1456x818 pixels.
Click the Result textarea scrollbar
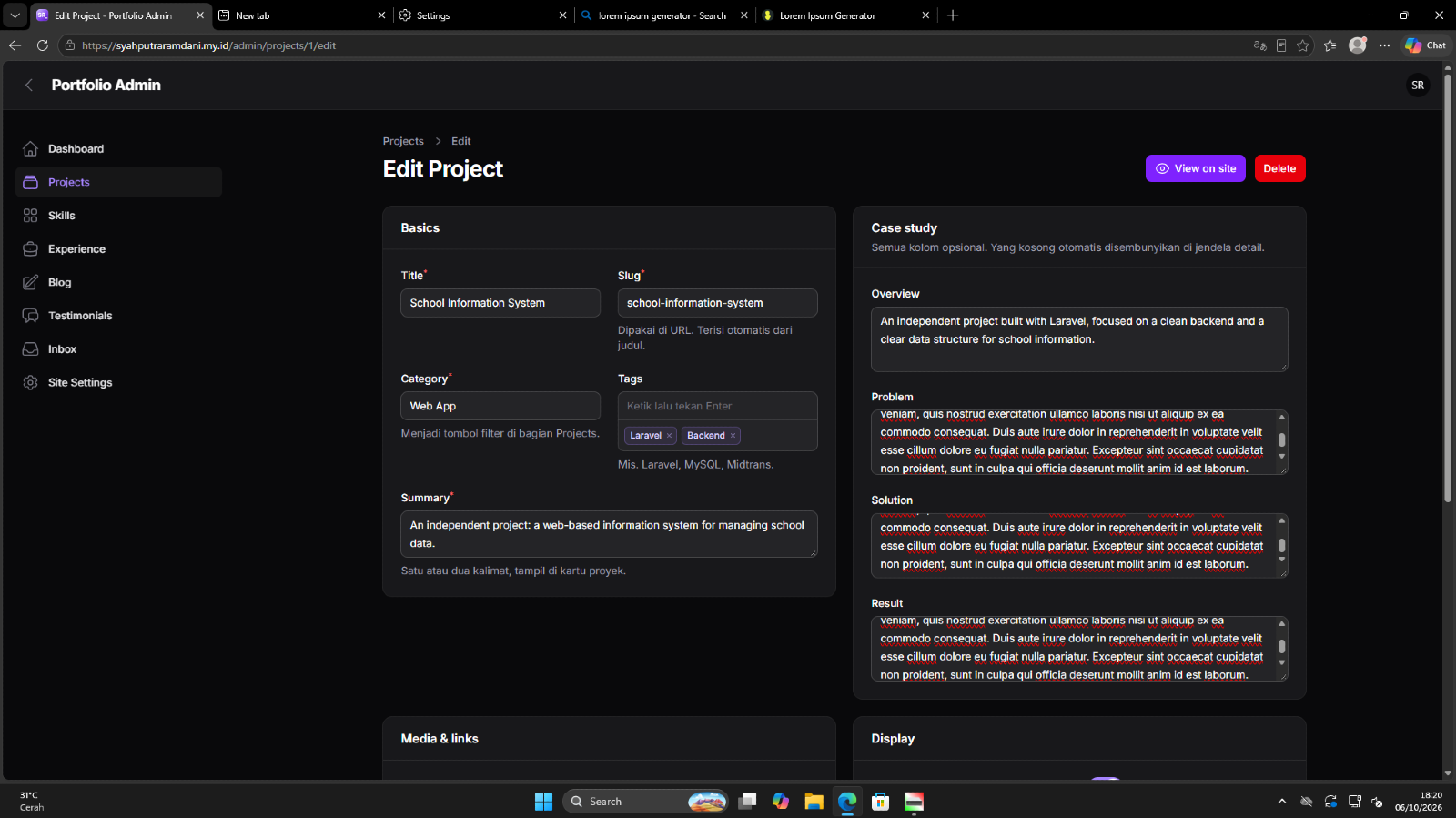click(1281, 648)
